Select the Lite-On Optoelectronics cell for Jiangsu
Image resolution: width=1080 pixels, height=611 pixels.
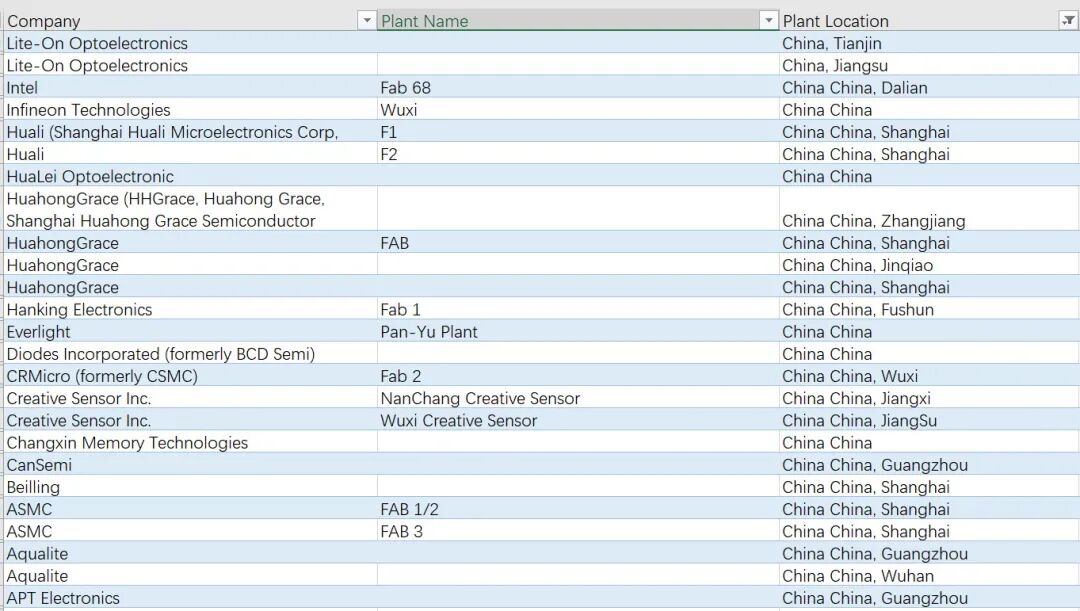click(x=190, y=65)
